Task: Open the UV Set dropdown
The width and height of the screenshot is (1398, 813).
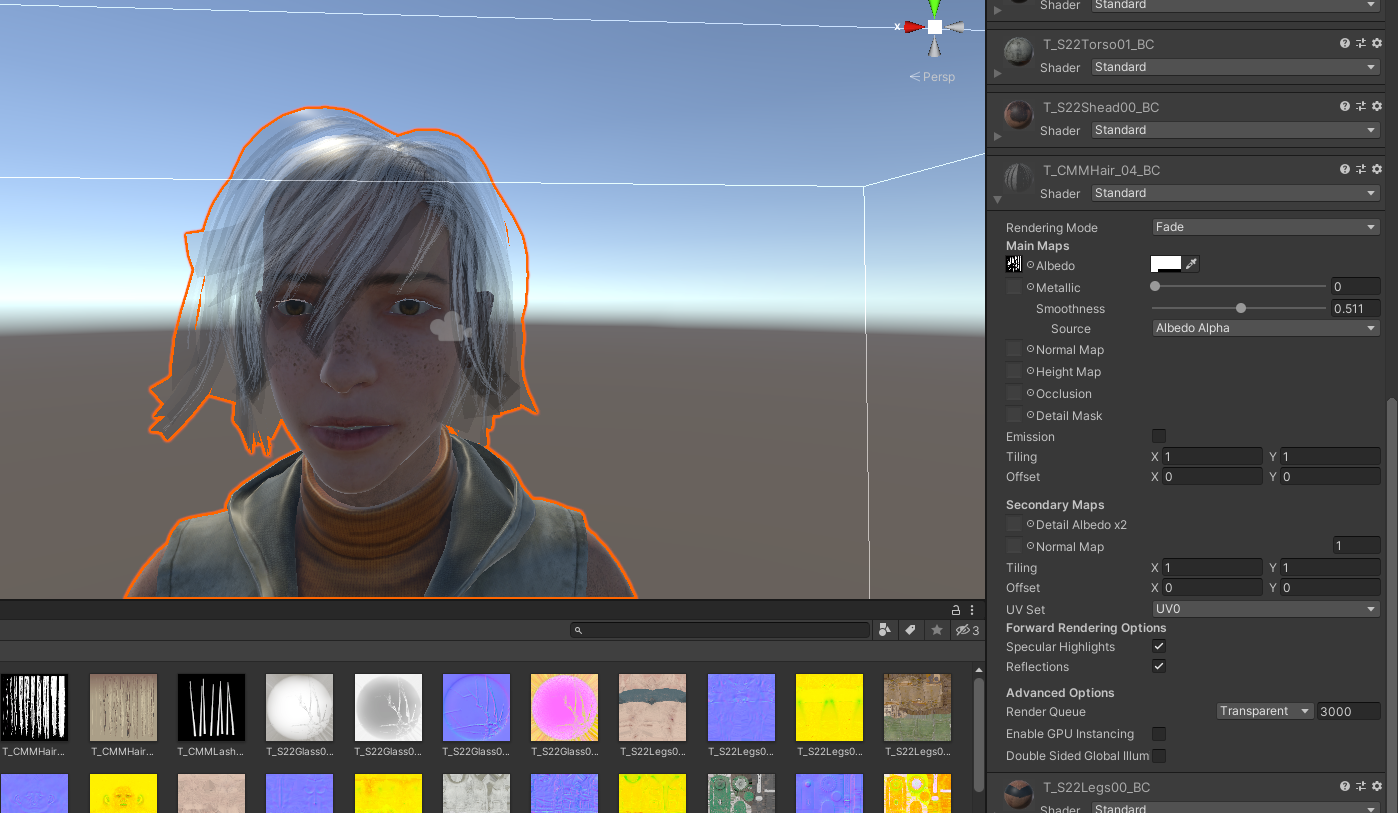Action: 1265,608
